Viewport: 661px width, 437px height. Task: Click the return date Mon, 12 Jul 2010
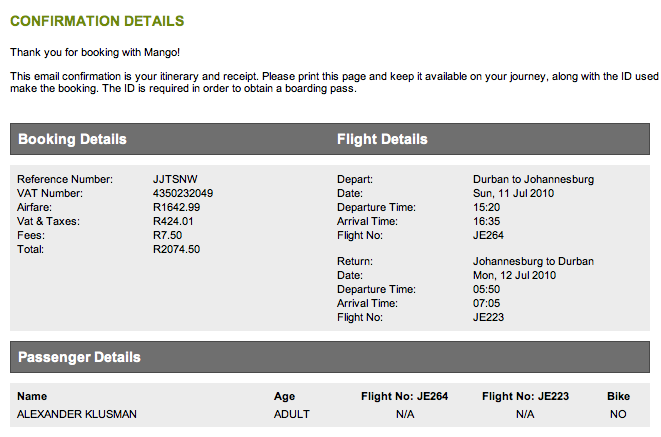point(514,275)
